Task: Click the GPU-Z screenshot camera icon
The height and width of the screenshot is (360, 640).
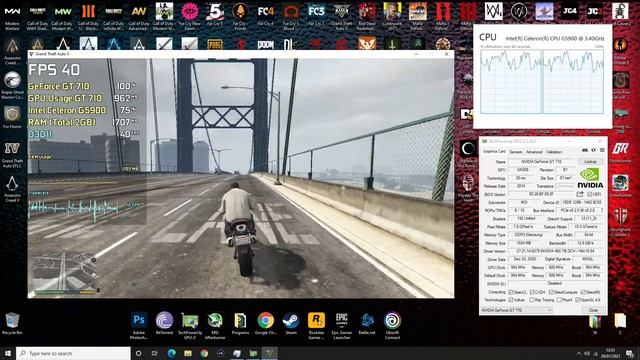Action: (x=584, y=151)
